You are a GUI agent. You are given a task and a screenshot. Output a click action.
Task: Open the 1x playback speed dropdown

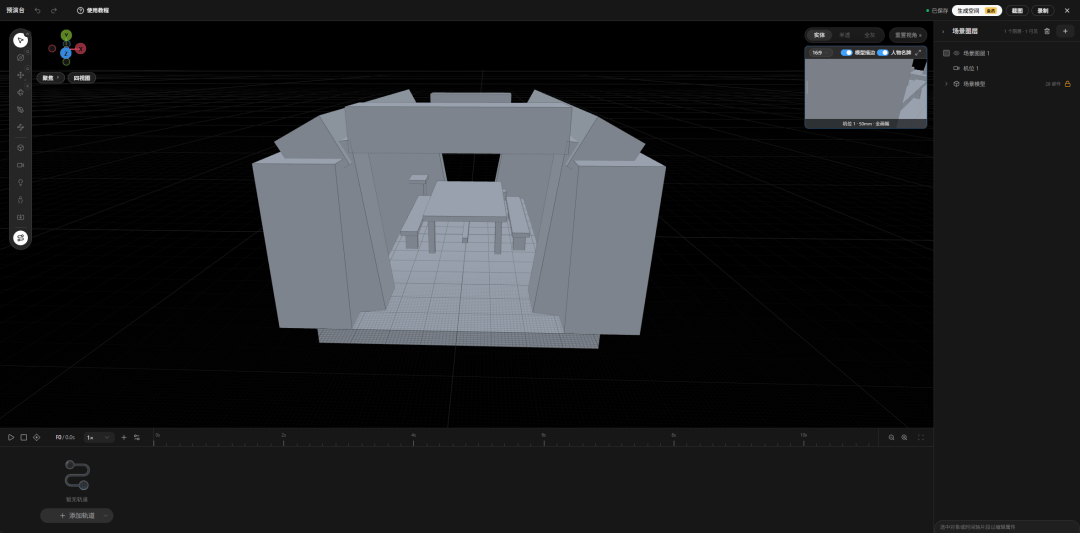click(x=99, y=437)
